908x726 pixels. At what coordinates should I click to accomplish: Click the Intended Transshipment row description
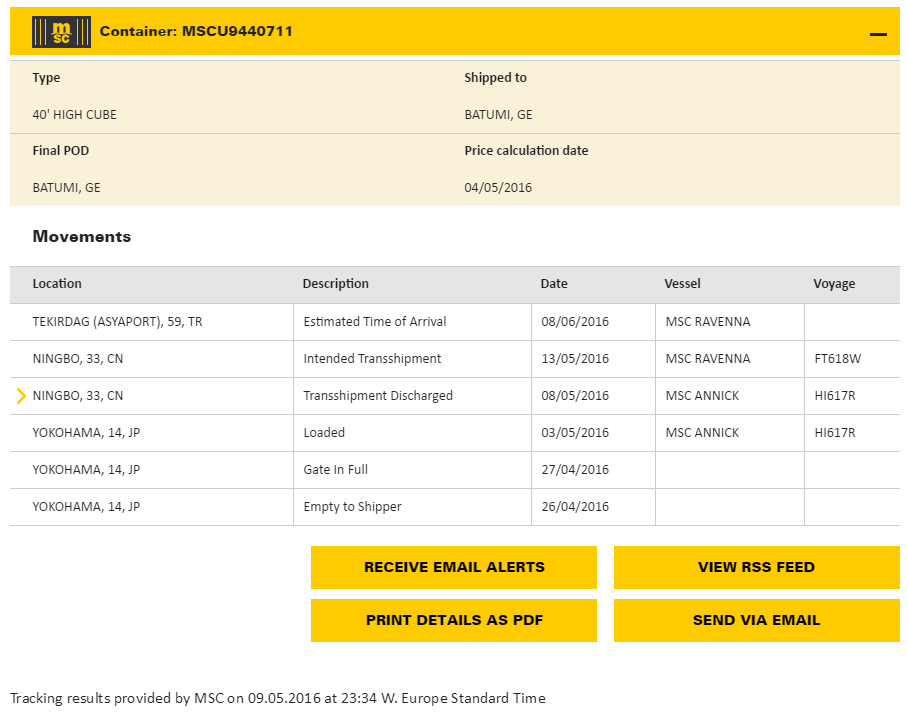point(372,359)
